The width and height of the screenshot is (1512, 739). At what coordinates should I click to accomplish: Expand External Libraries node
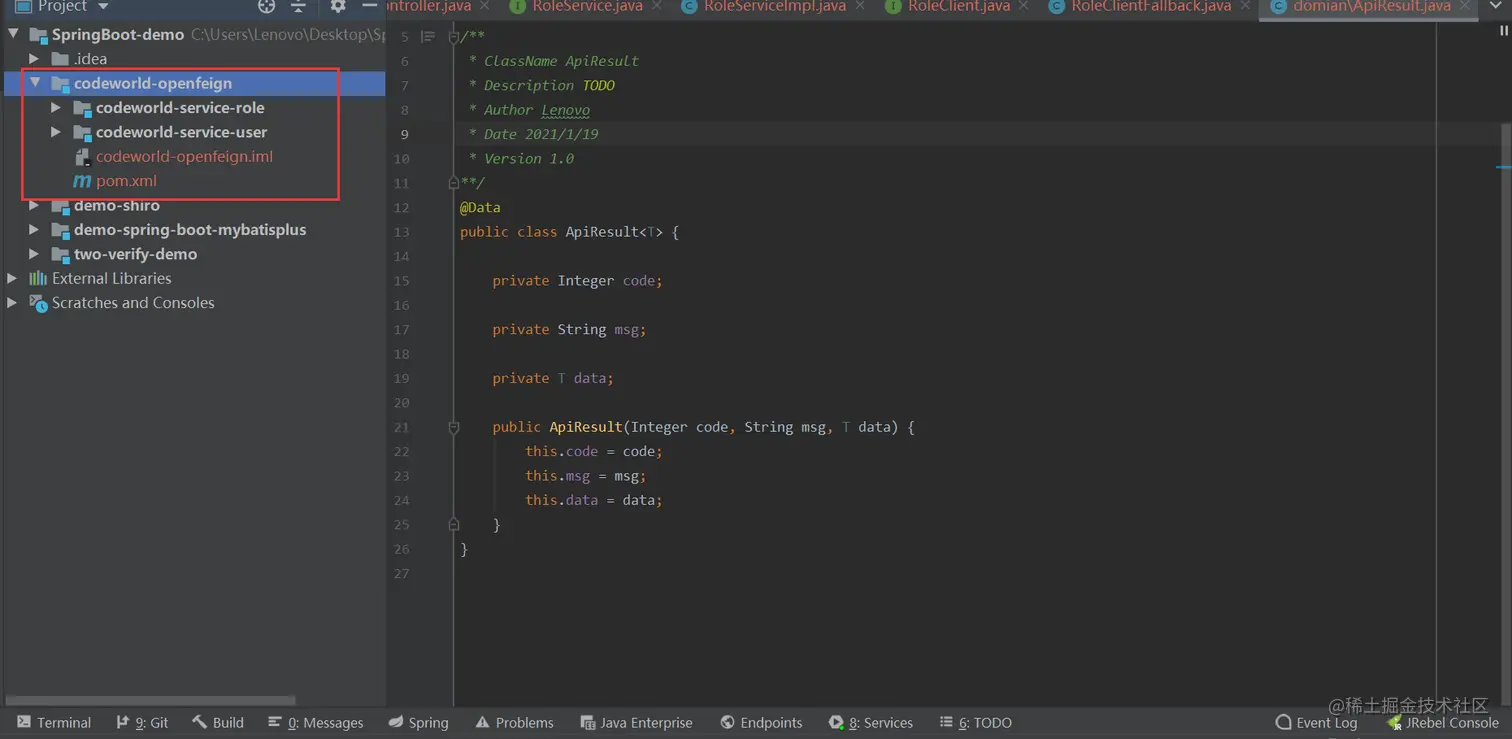[x=12, y=278]
